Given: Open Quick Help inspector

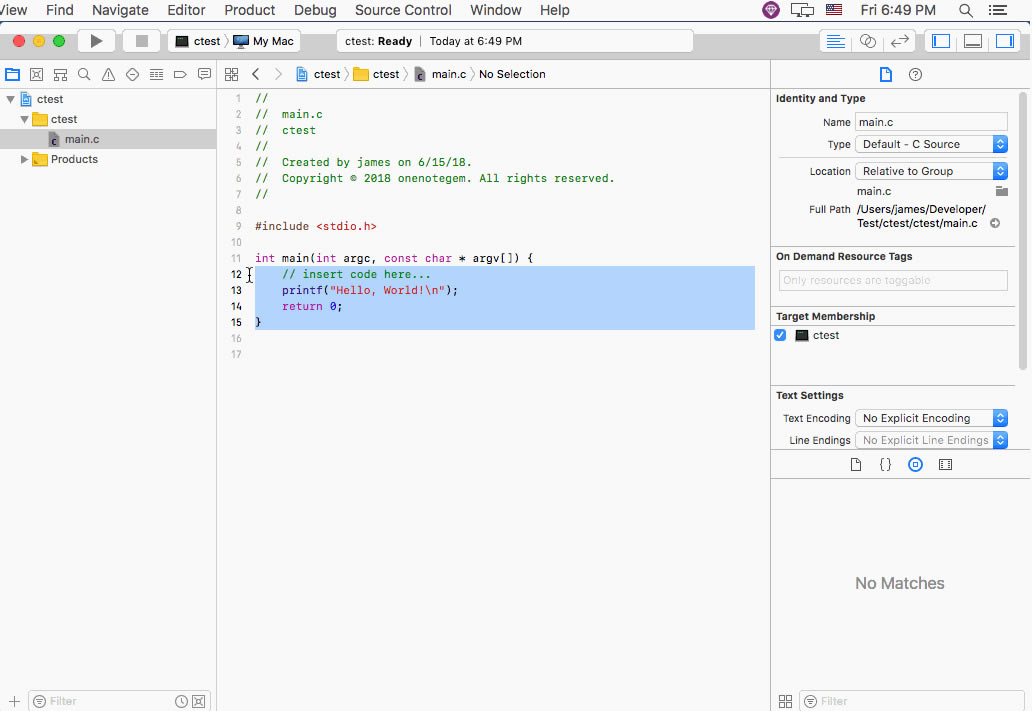Looking at the screenshot, I should point(916,74).
